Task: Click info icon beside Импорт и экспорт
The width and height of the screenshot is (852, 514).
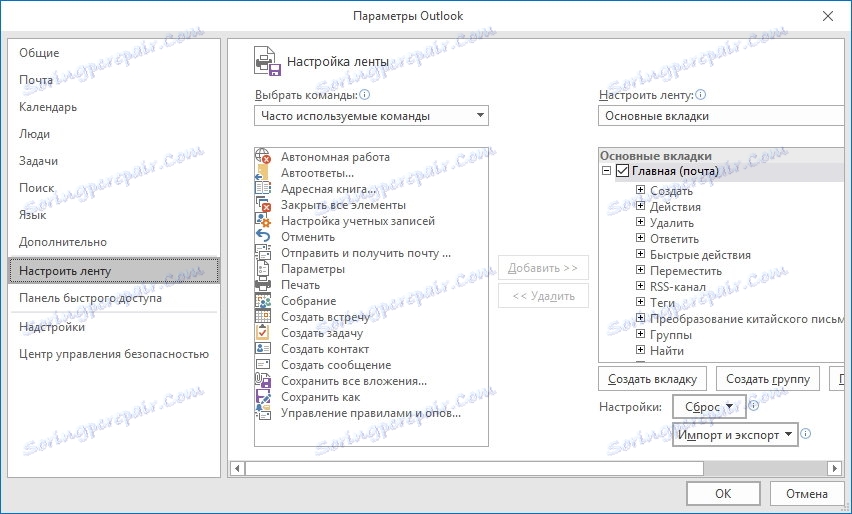Action: (x=806, y=434)
